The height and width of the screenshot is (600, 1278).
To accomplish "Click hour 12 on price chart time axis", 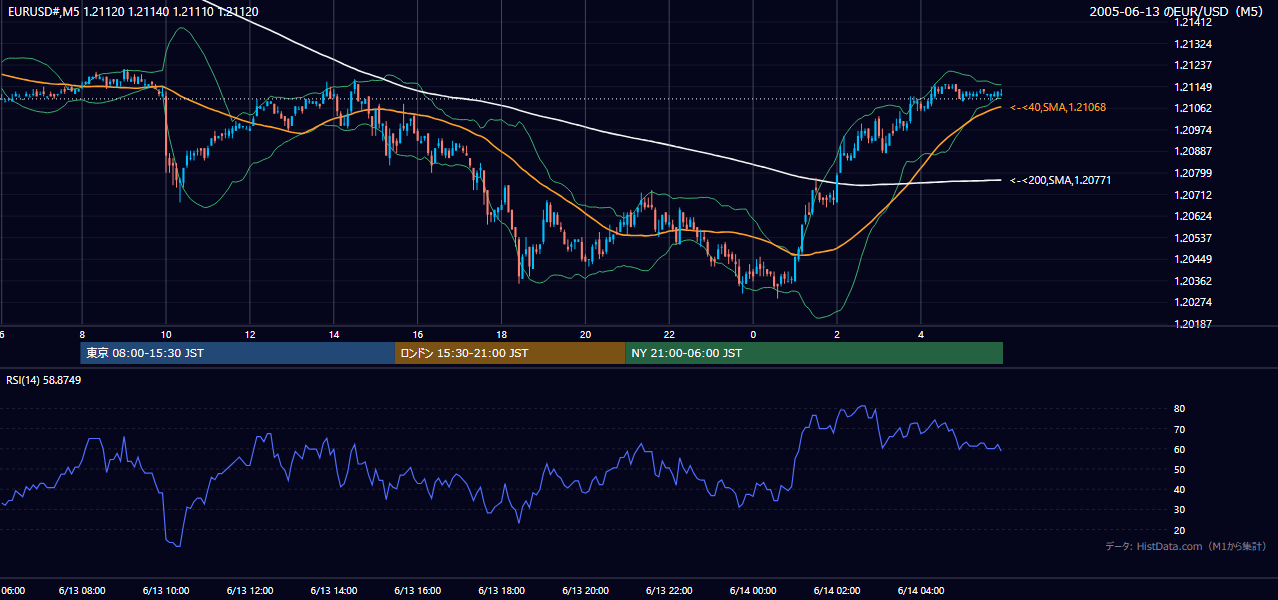I will coord(250,335).
